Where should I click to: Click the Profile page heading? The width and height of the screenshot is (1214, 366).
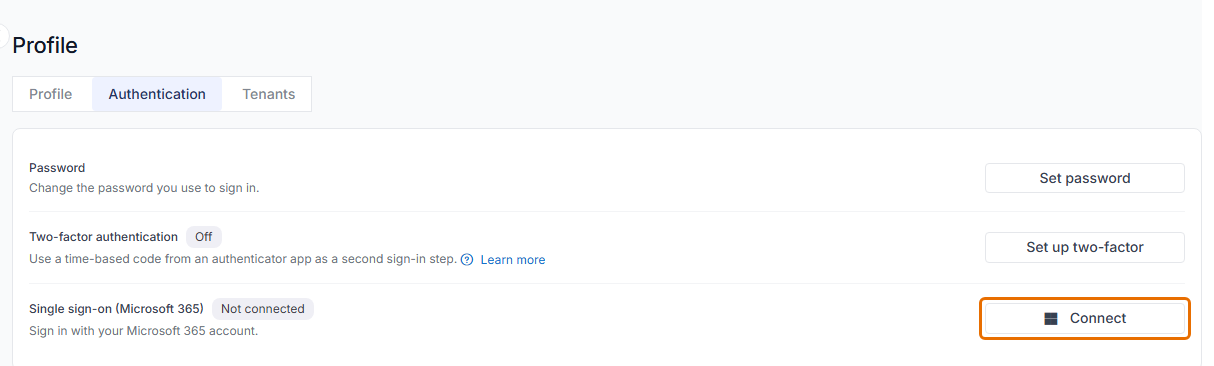click(45, 45)
